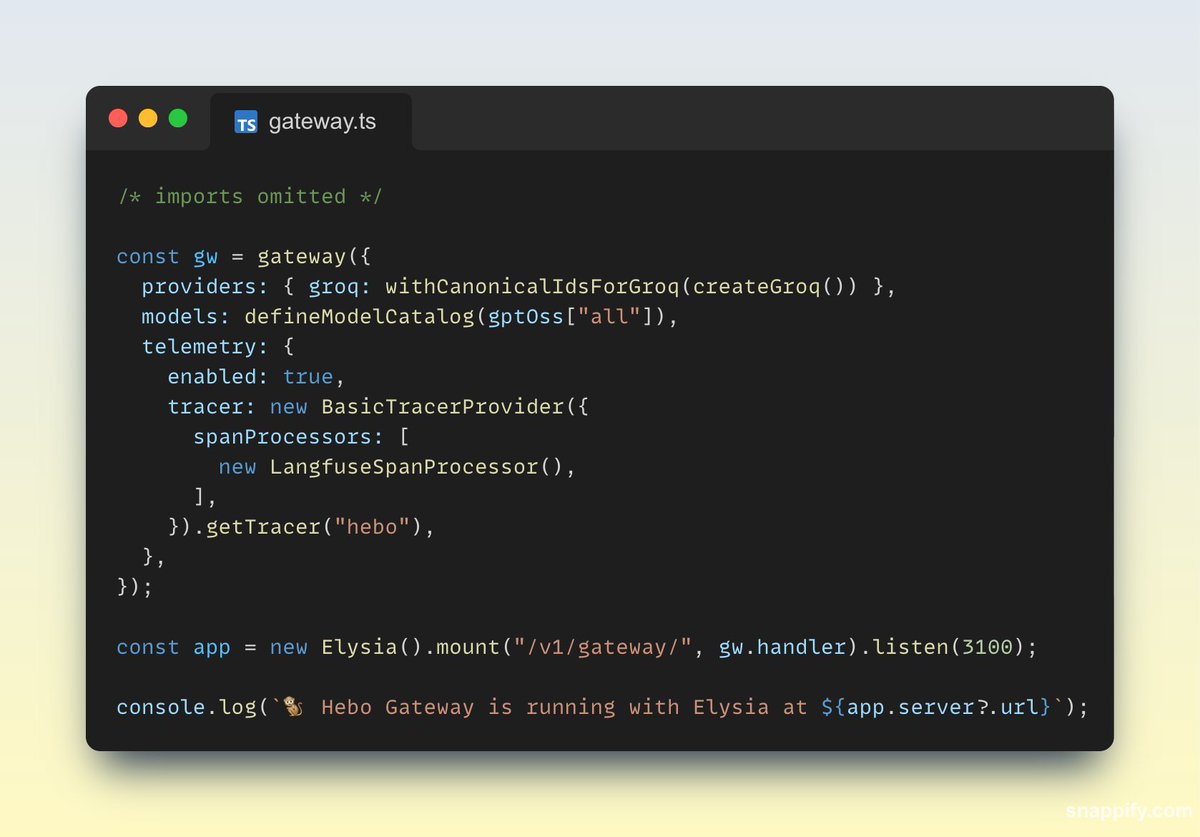Click the 'gateway' function call
The image size is (1200, 837).
[302, 256]
